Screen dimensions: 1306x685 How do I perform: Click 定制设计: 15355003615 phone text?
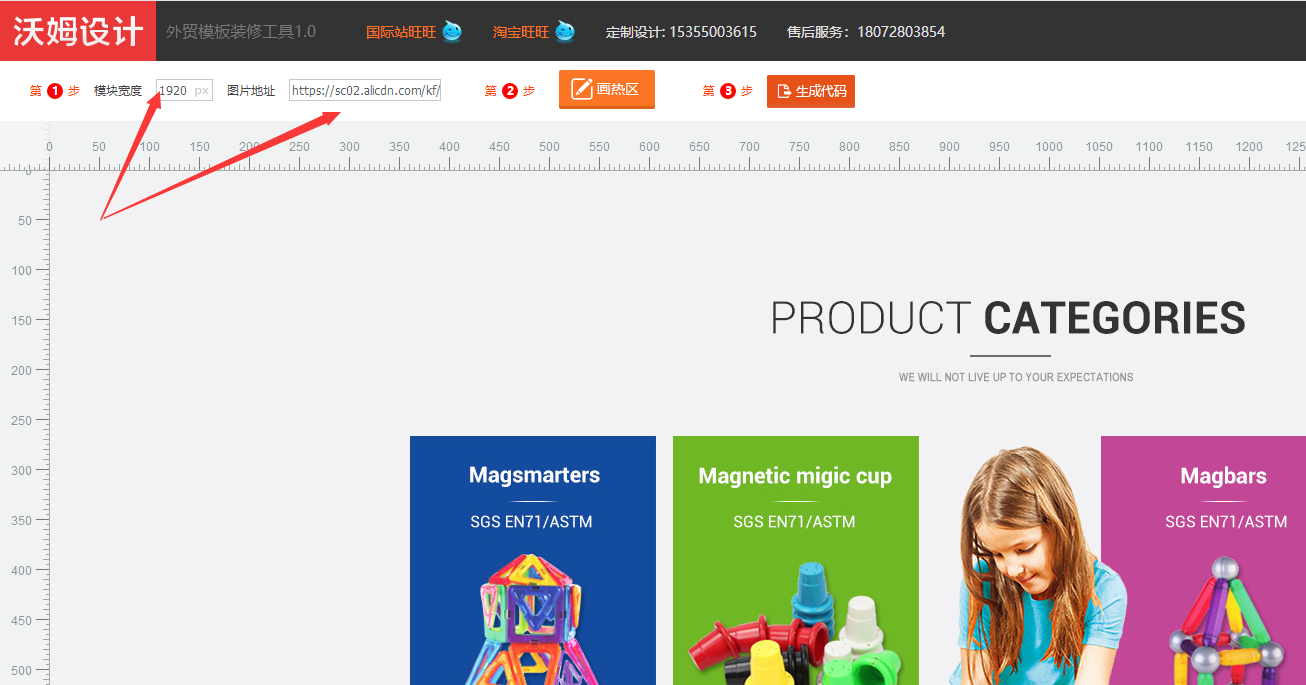[681, 32]
